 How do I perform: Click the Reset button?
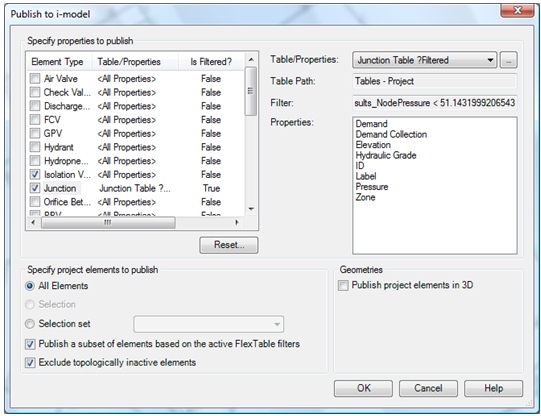tap(229, 245)
